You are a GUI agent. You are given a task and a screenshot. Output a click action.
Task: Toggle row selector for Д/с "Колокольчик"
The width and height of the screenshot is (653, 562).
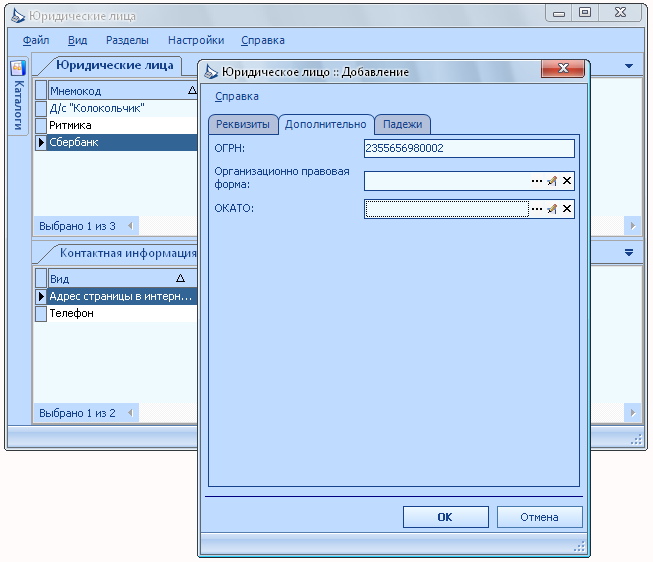(41, 108)
